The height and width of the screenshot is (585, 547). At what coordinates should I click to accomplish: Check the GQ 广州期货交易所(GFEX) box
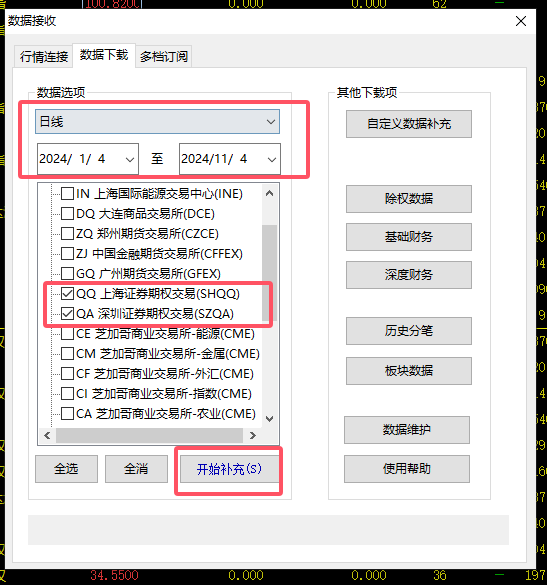click(x=67, y=273)
